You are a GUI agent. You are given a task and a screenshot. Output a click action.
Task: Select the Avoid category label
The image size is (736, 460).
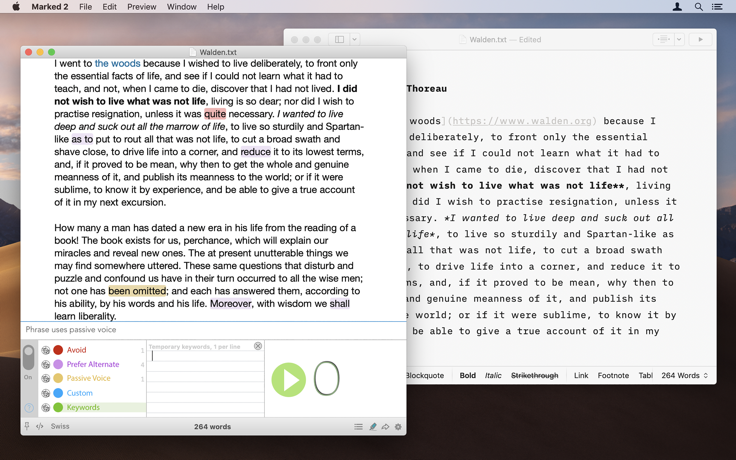77,350
